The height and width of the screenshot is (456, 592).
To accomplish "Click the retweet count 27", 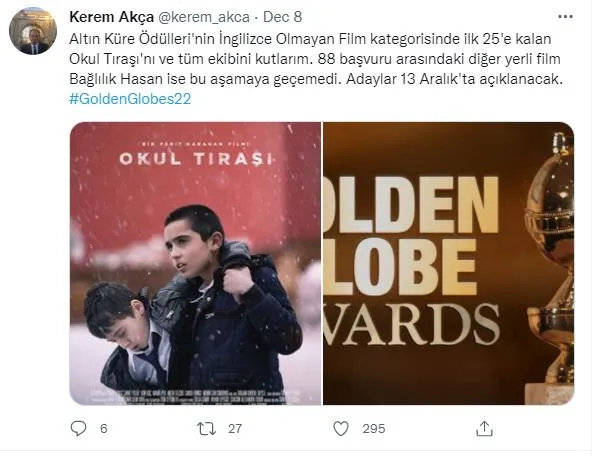I will tap(235, 429).
